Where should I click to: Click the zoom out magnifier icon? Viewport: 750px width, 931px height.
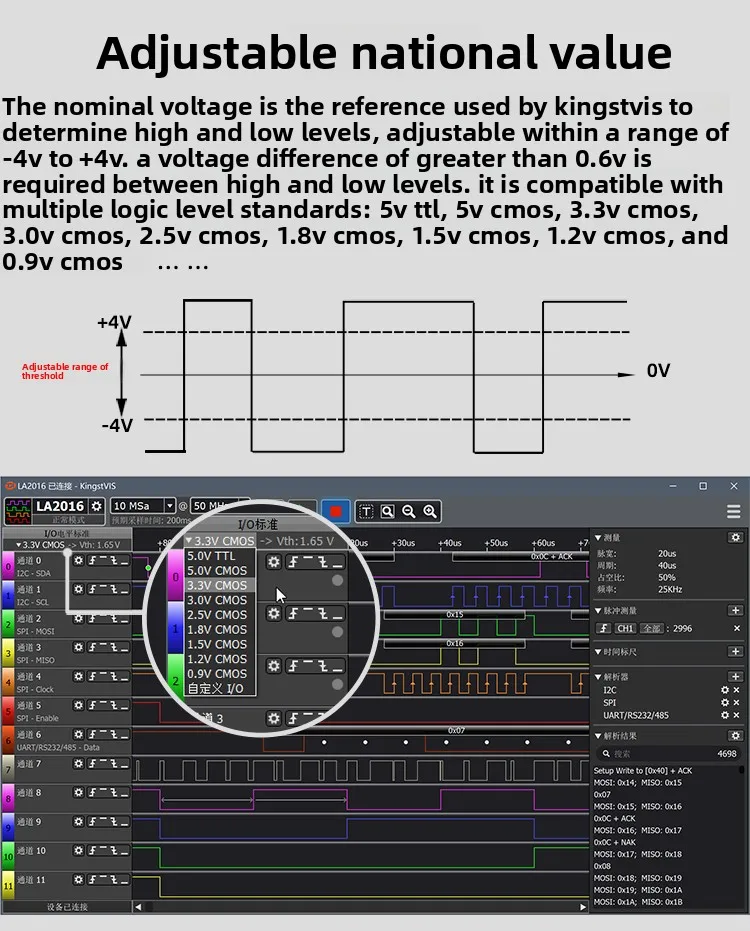tap(409, 511)
